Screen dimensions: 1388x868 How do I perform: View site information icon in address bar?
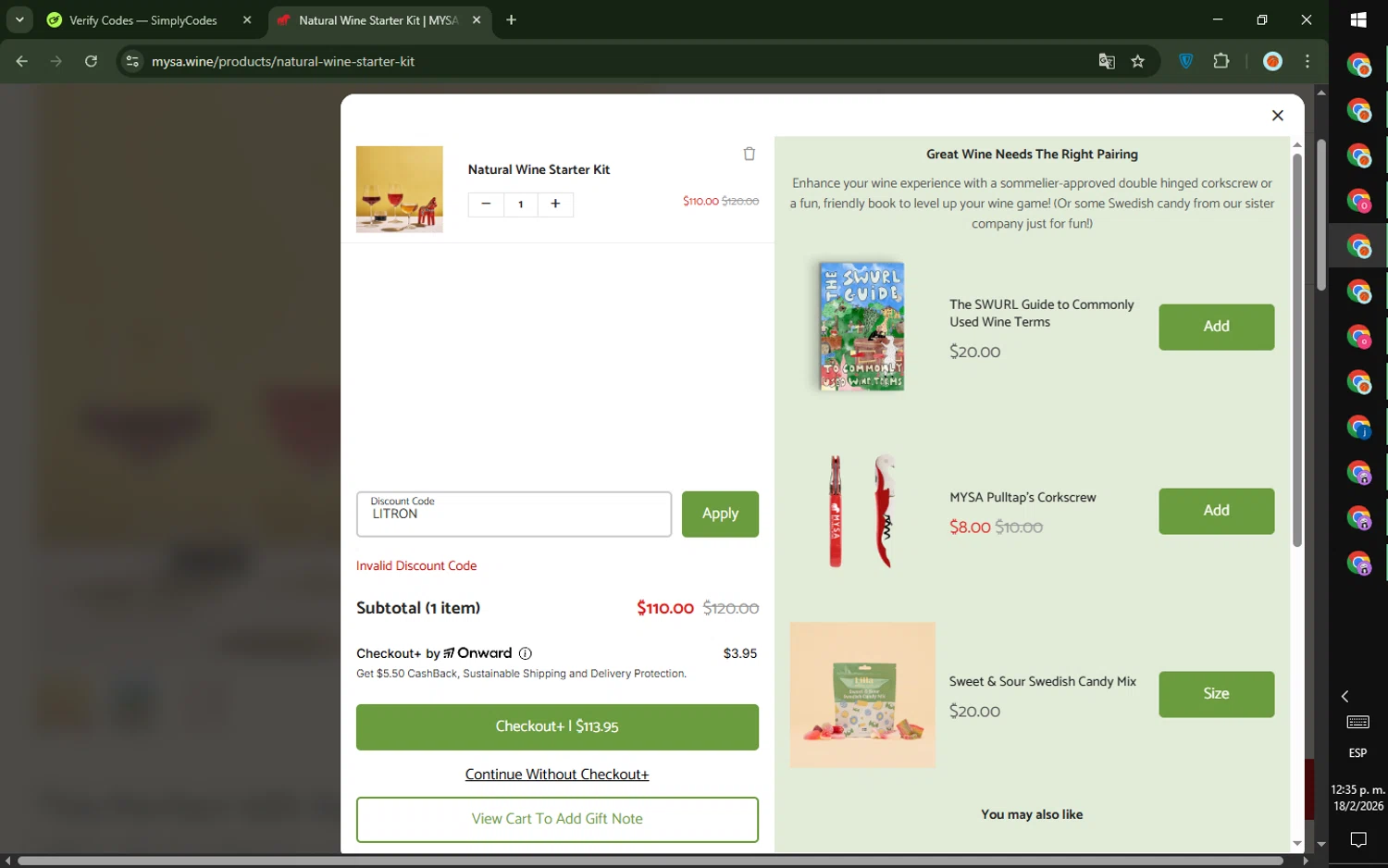point(132,61)
